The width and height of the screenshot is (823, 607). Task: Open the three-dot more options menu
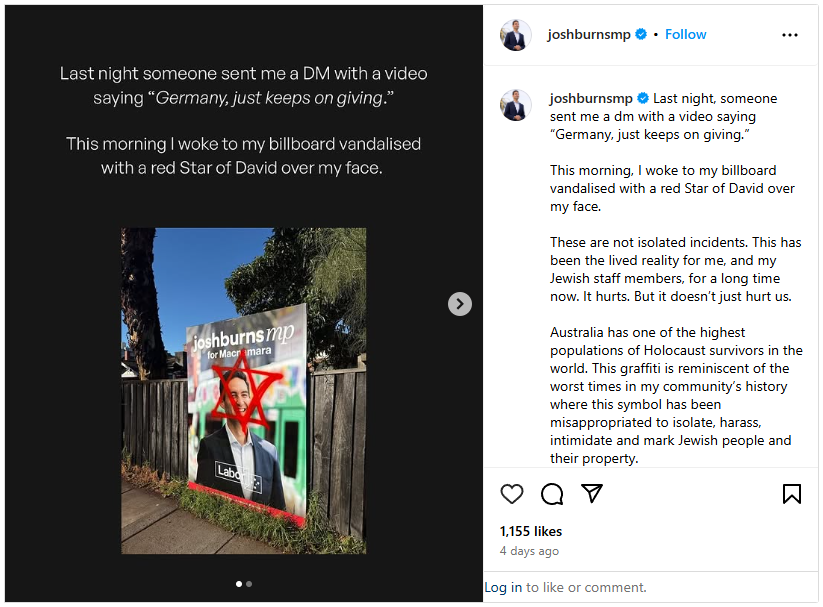789,35
